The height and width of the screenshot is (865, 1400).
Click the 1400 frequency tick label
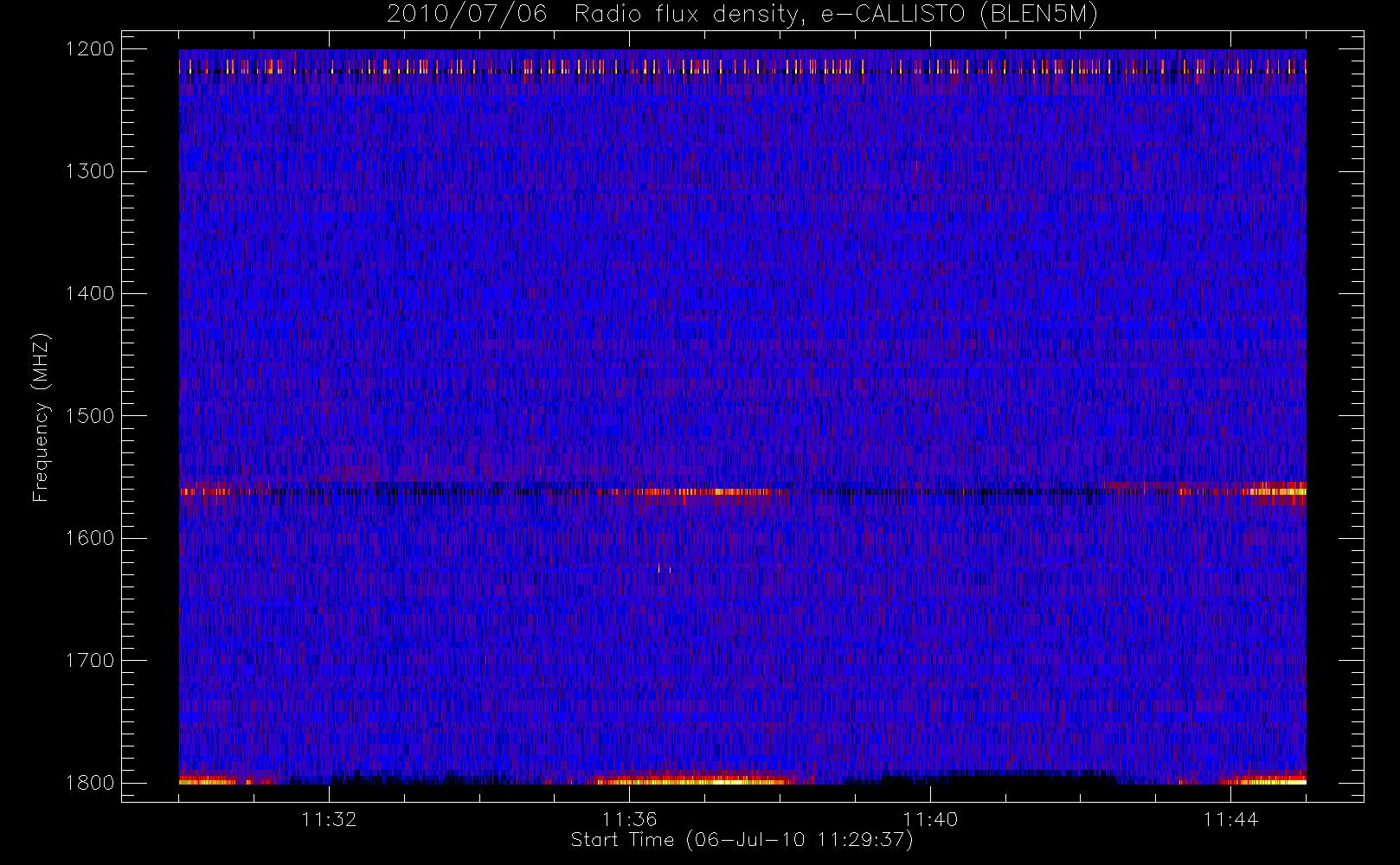[89, 294]
